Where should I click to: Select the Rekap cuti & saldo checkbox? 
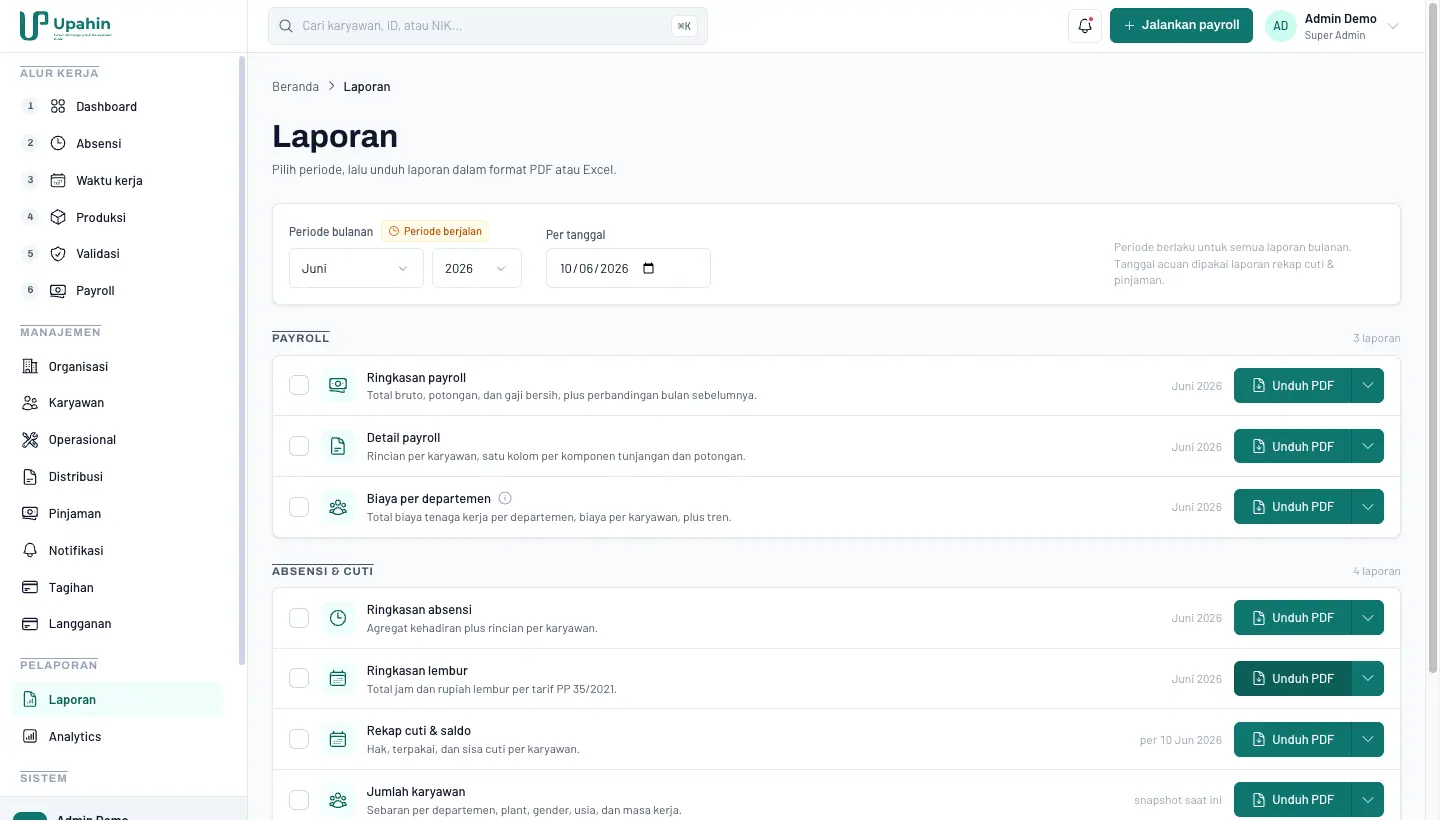[x=299, y=740]
